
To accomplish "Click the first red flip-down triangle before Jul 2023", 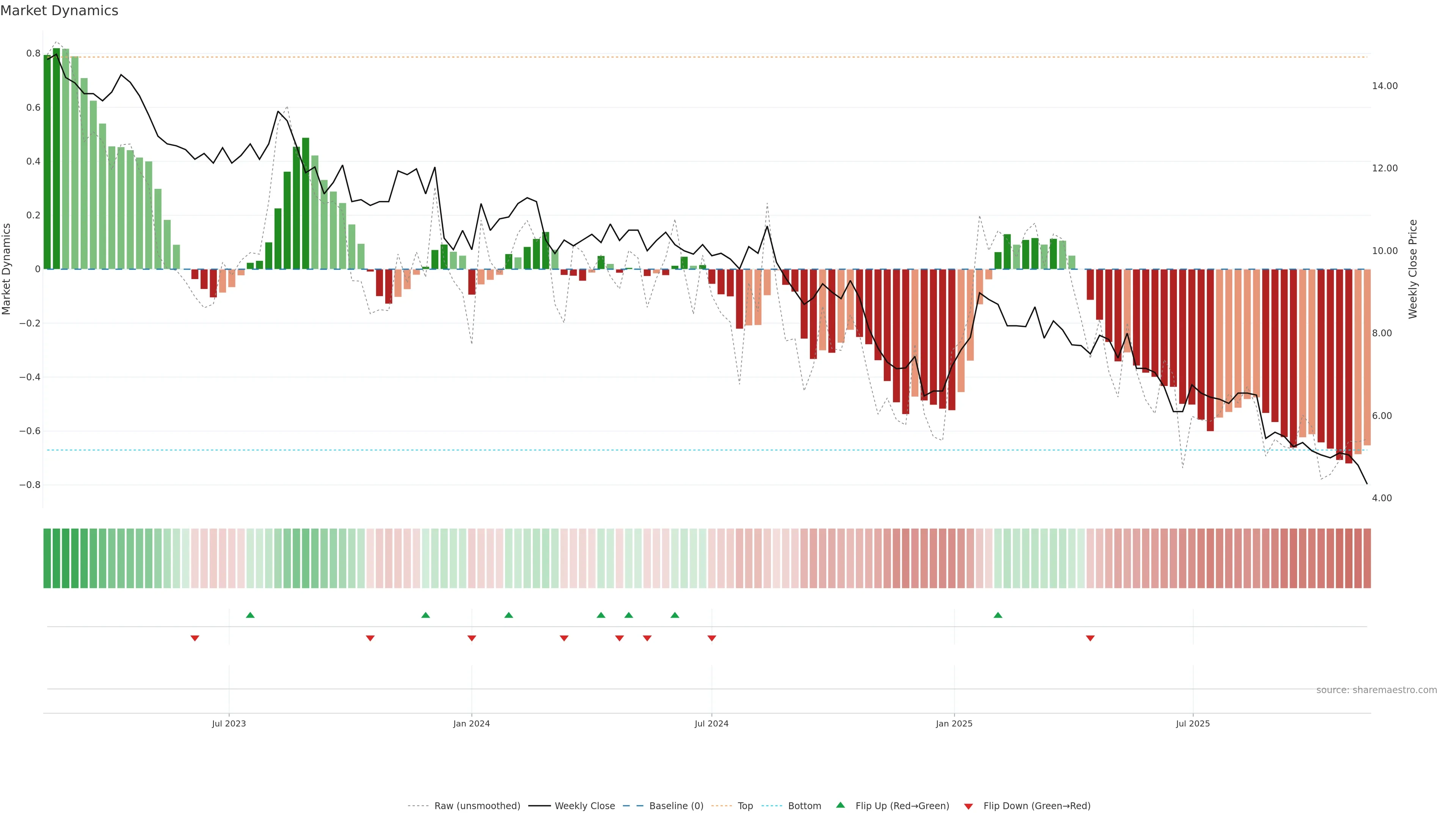I will (195, 638).
